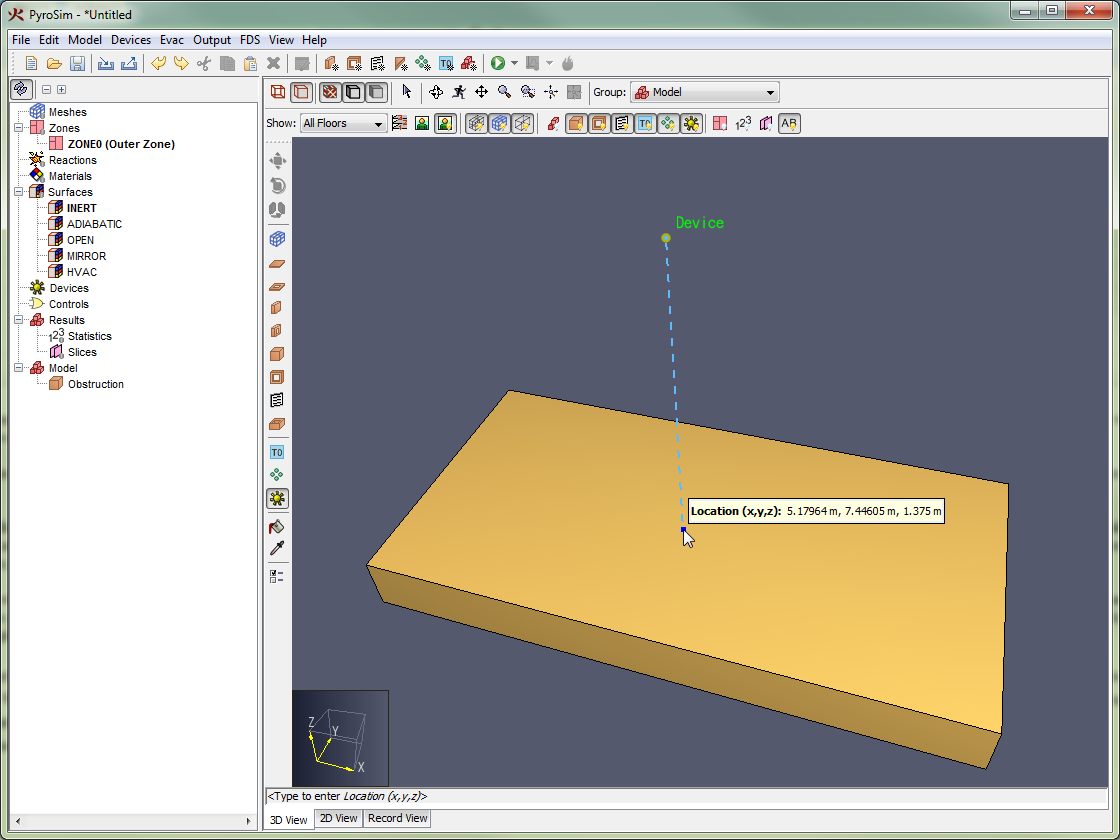1120x840 pixels.
Task: Toggle visibility of holes
Action: point(599,124)
